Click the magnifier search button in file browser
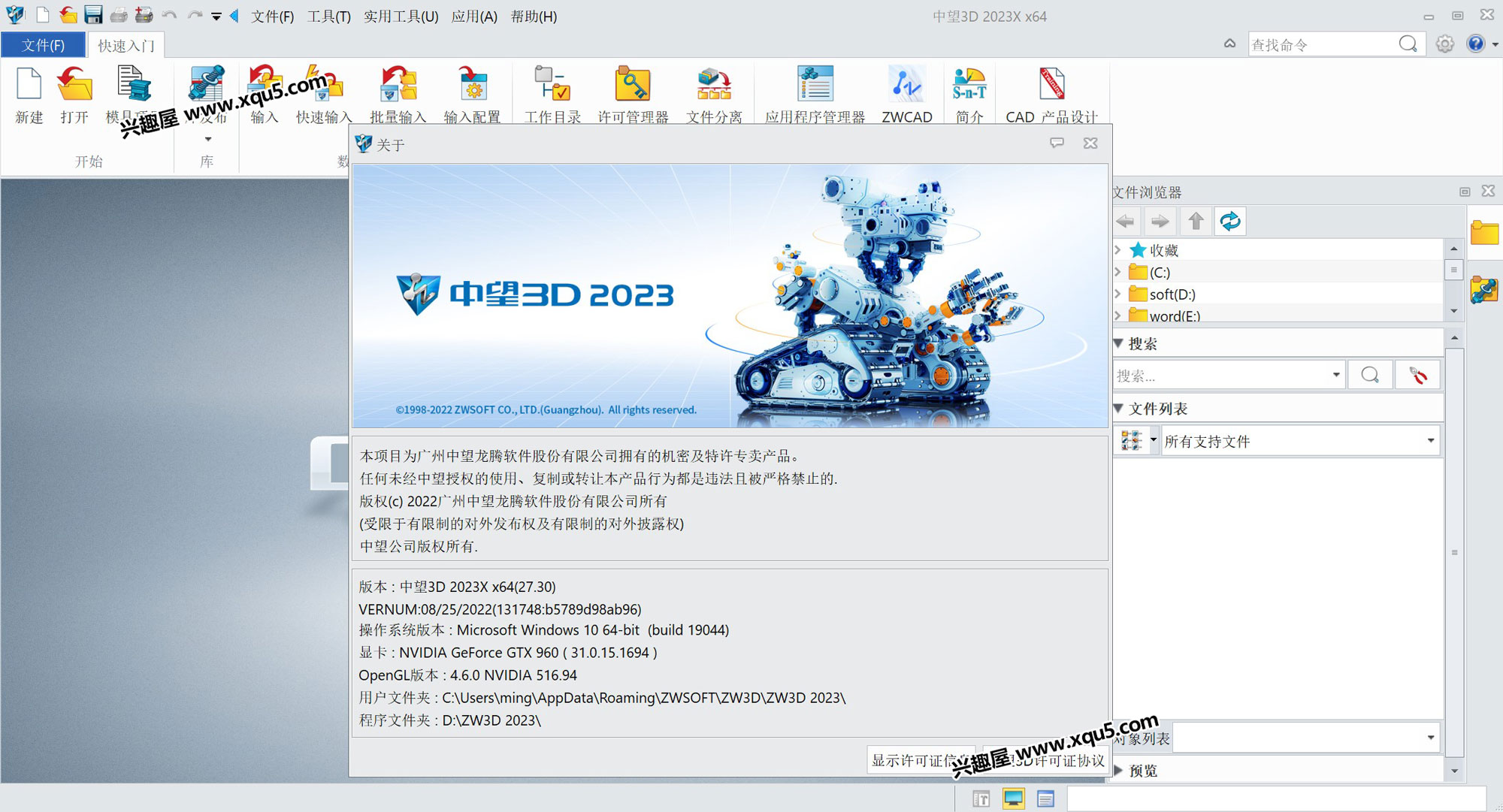The image size is (1503, 812). point(1370,375)
